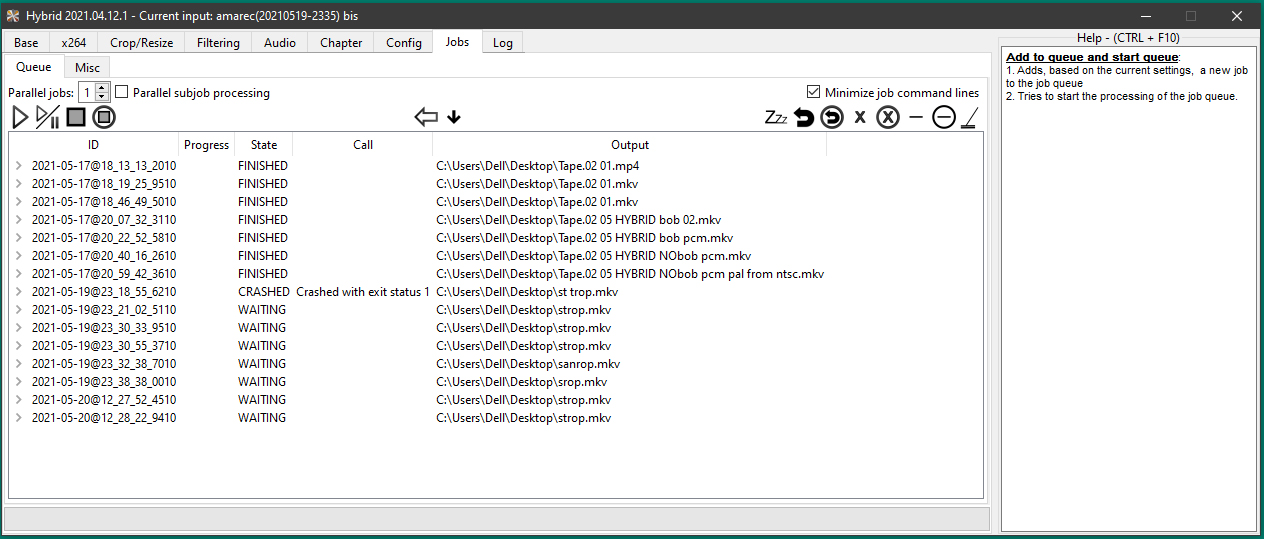Expand job 2021-05-19@23_21_02_5110
This screenshot has width=1264, height=539.
[x=18, y=310]
